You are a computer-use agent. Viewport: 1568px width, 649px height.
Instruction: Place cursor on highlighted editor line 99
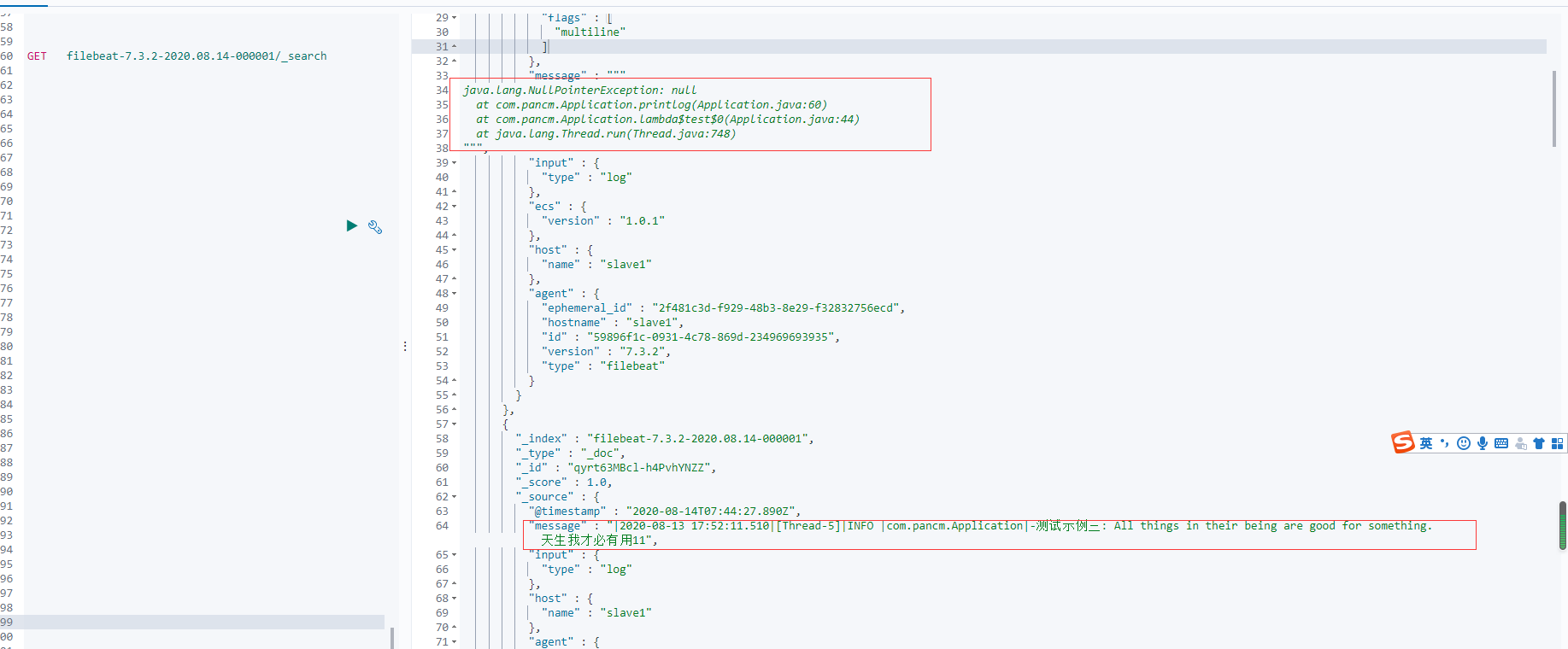point(204,622)
